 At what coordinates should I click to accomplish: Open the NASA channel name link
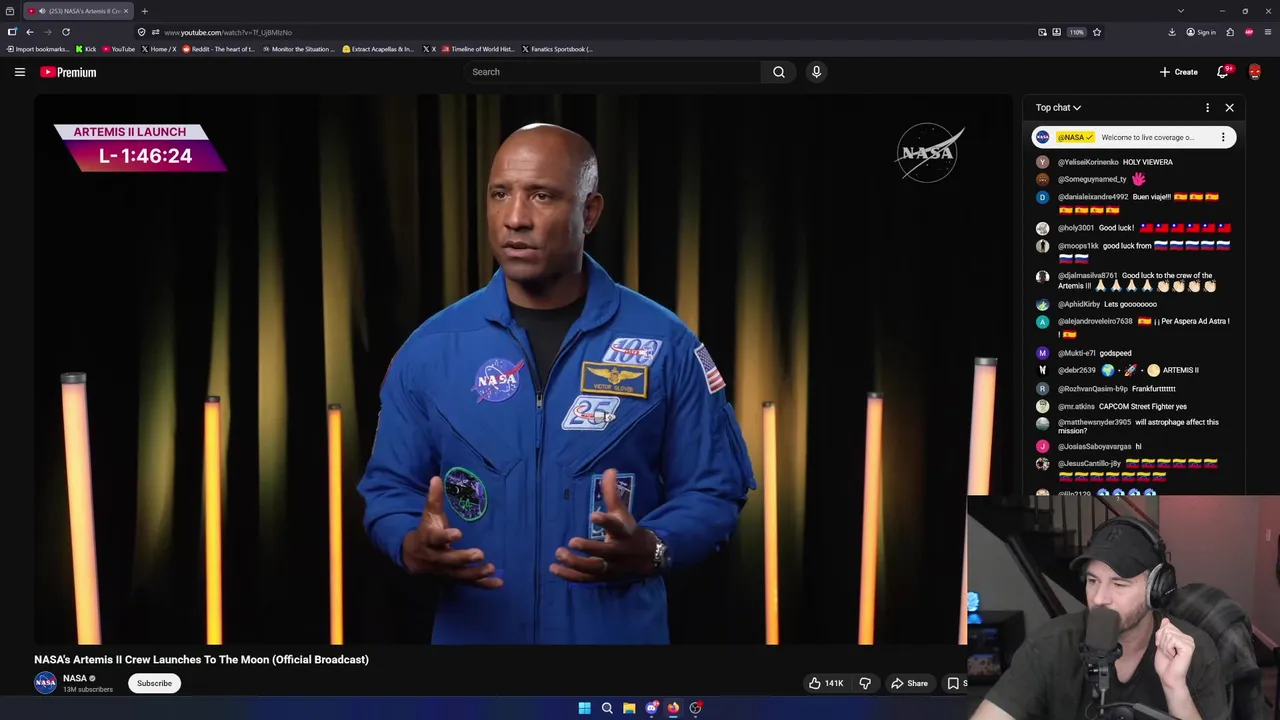pos(75,678)
